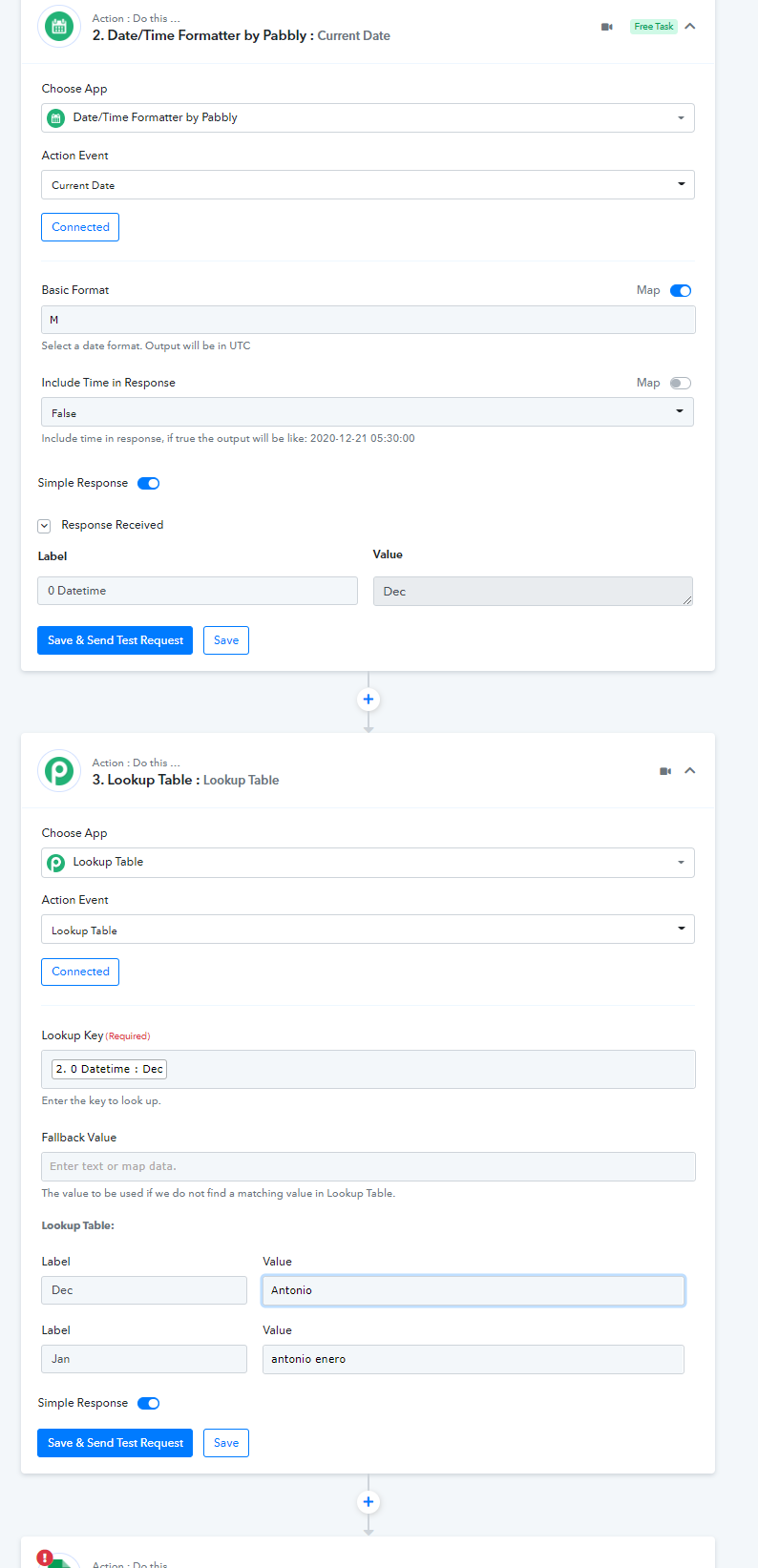Click the 'Select a date format' hint text
Screen dimensions: 758x1568
tap(146, 345)
